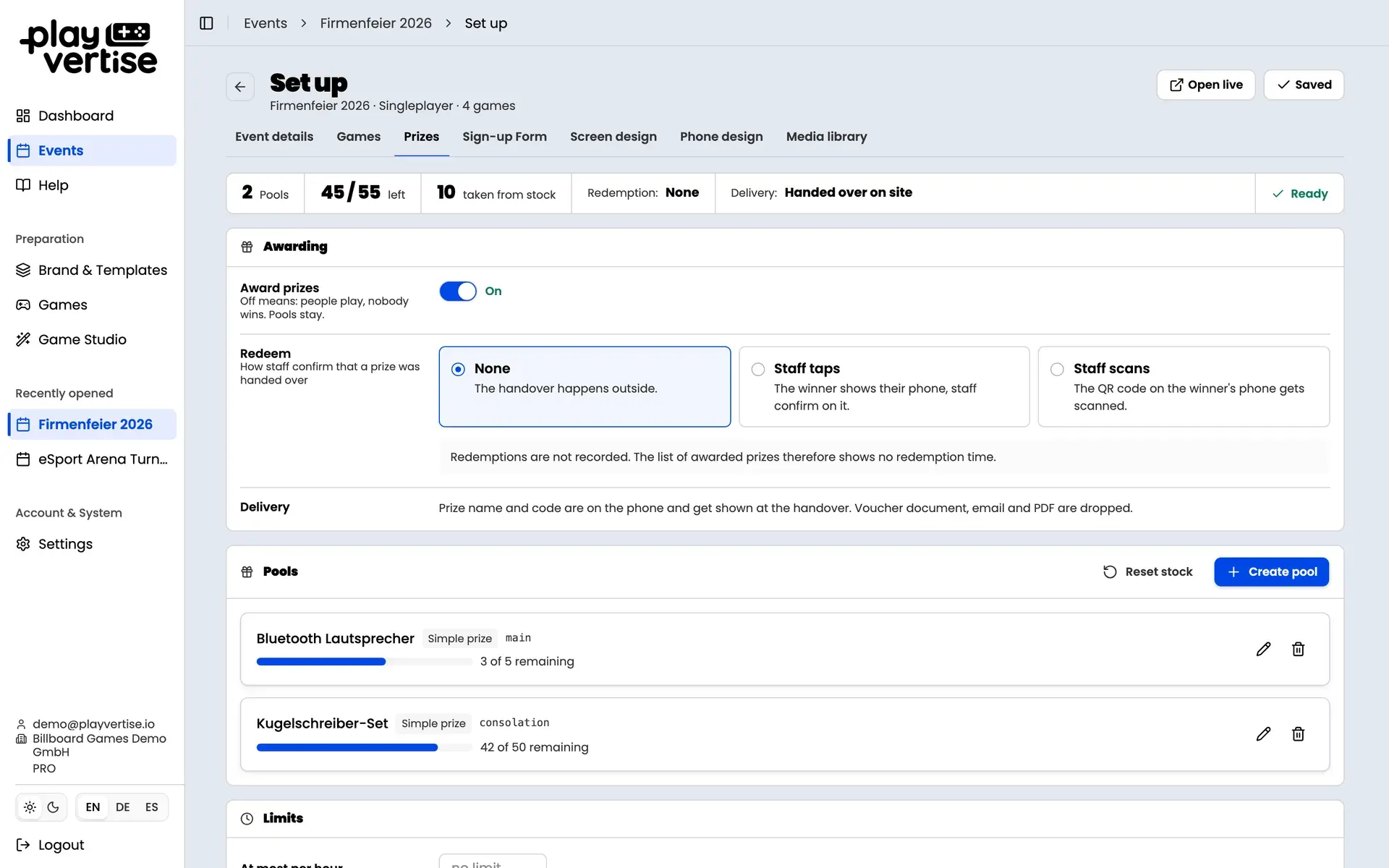Open the Media library tab
Image resolution: width=1389 pixels, height=868 pixels.
826,137
